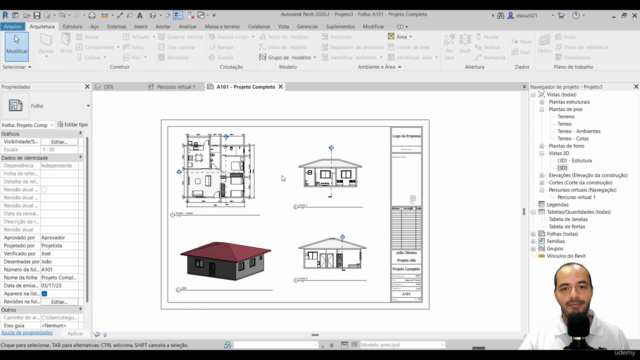
Task: Switch to the Gerenciar ribbon tab
Action: click(307, 27)
